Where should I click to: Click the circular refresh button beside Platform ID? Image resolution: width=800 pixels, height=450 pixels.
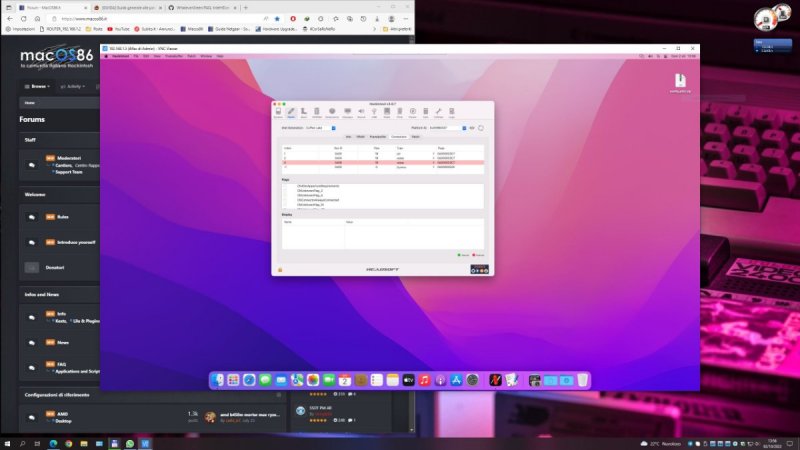[481, 128]
